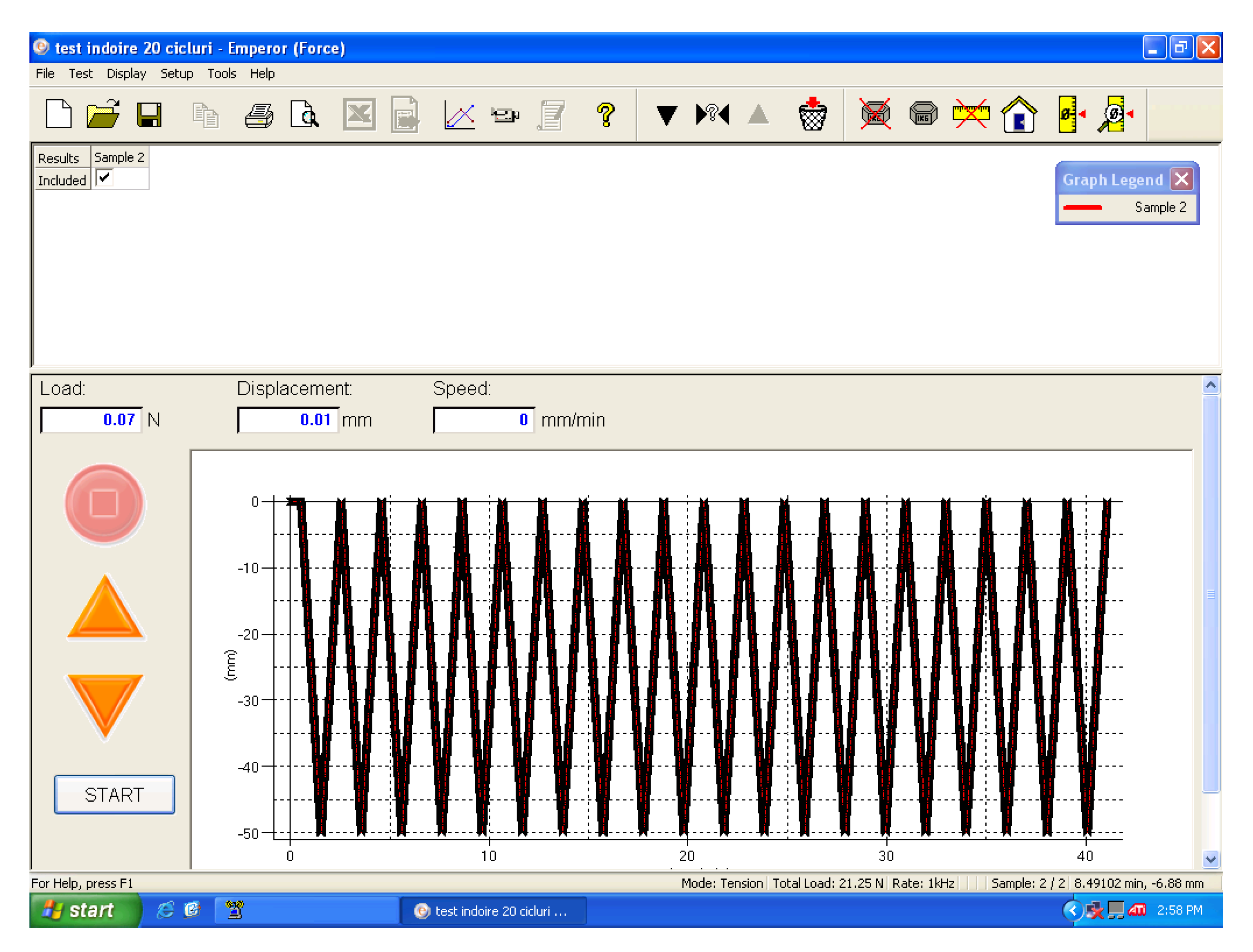Screen dimensions: 1253x952
Task: Open the Setup menu
Action: 176,74
